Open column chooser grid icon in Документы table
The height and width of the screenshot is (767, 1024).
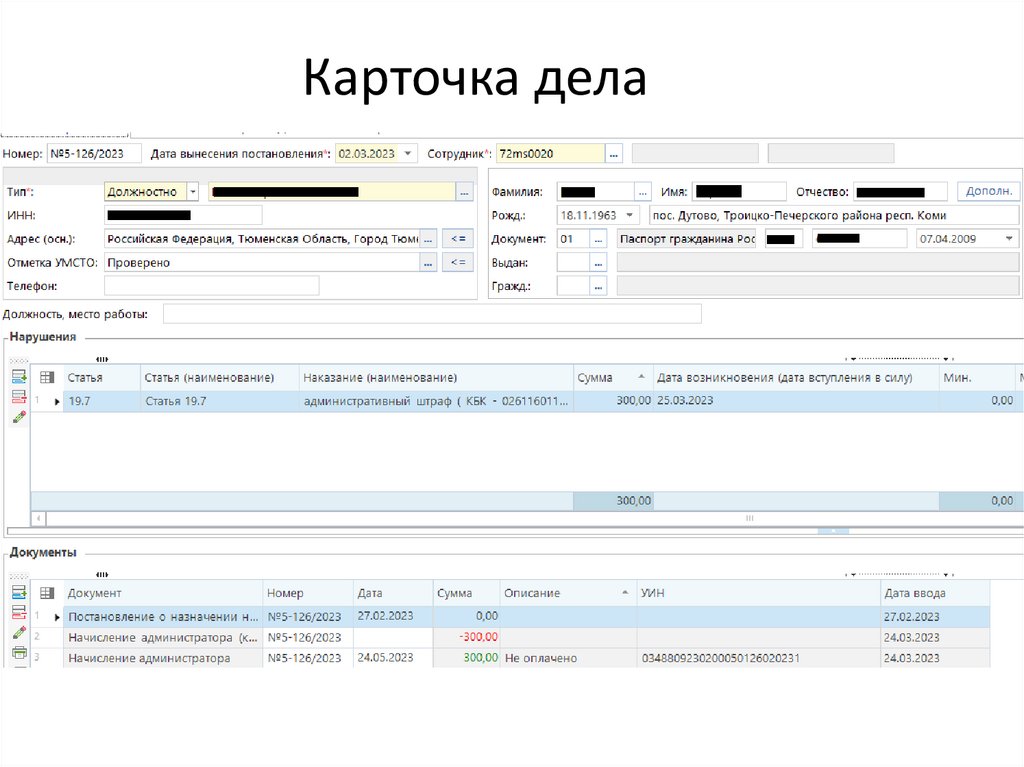click(46, 593)
